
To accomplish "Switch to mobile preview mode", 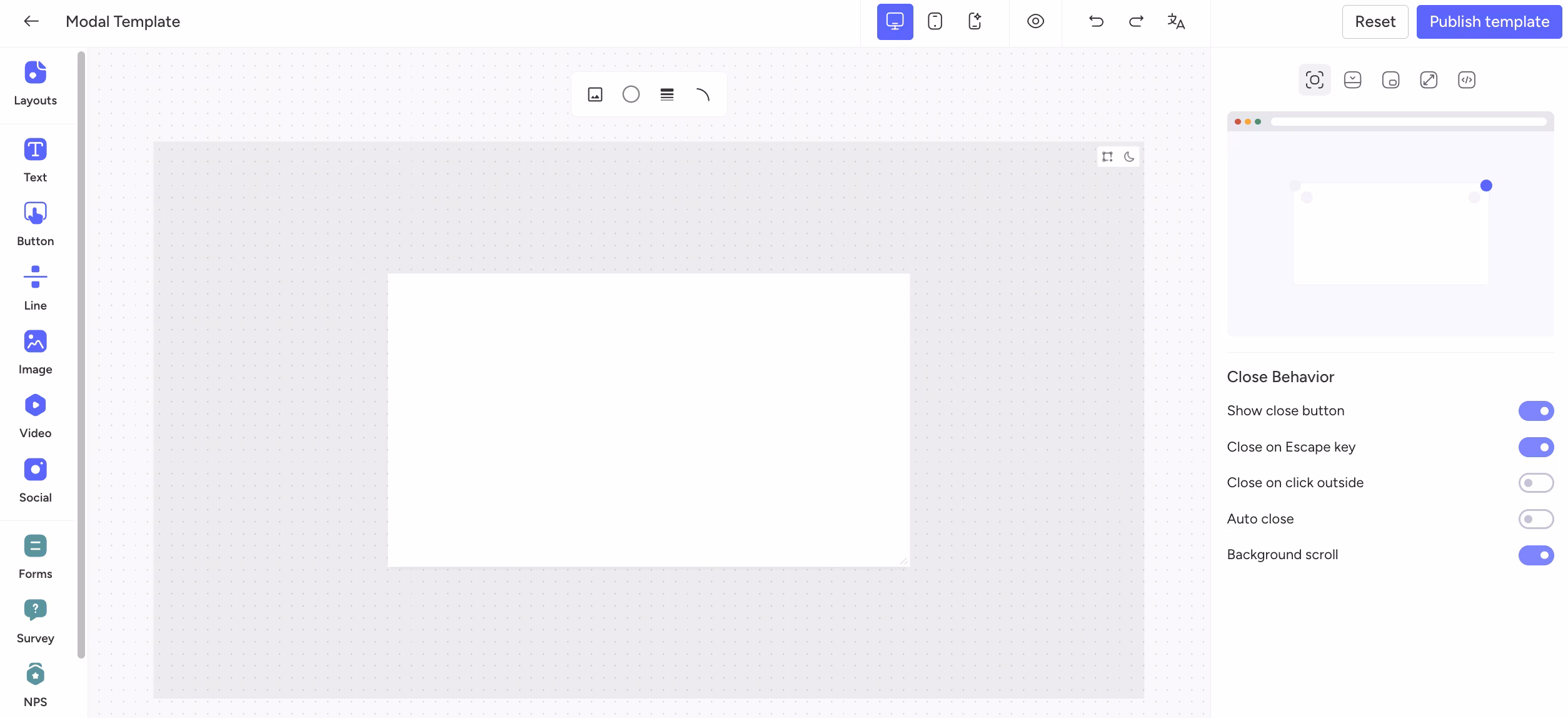I will pos(934,21).
